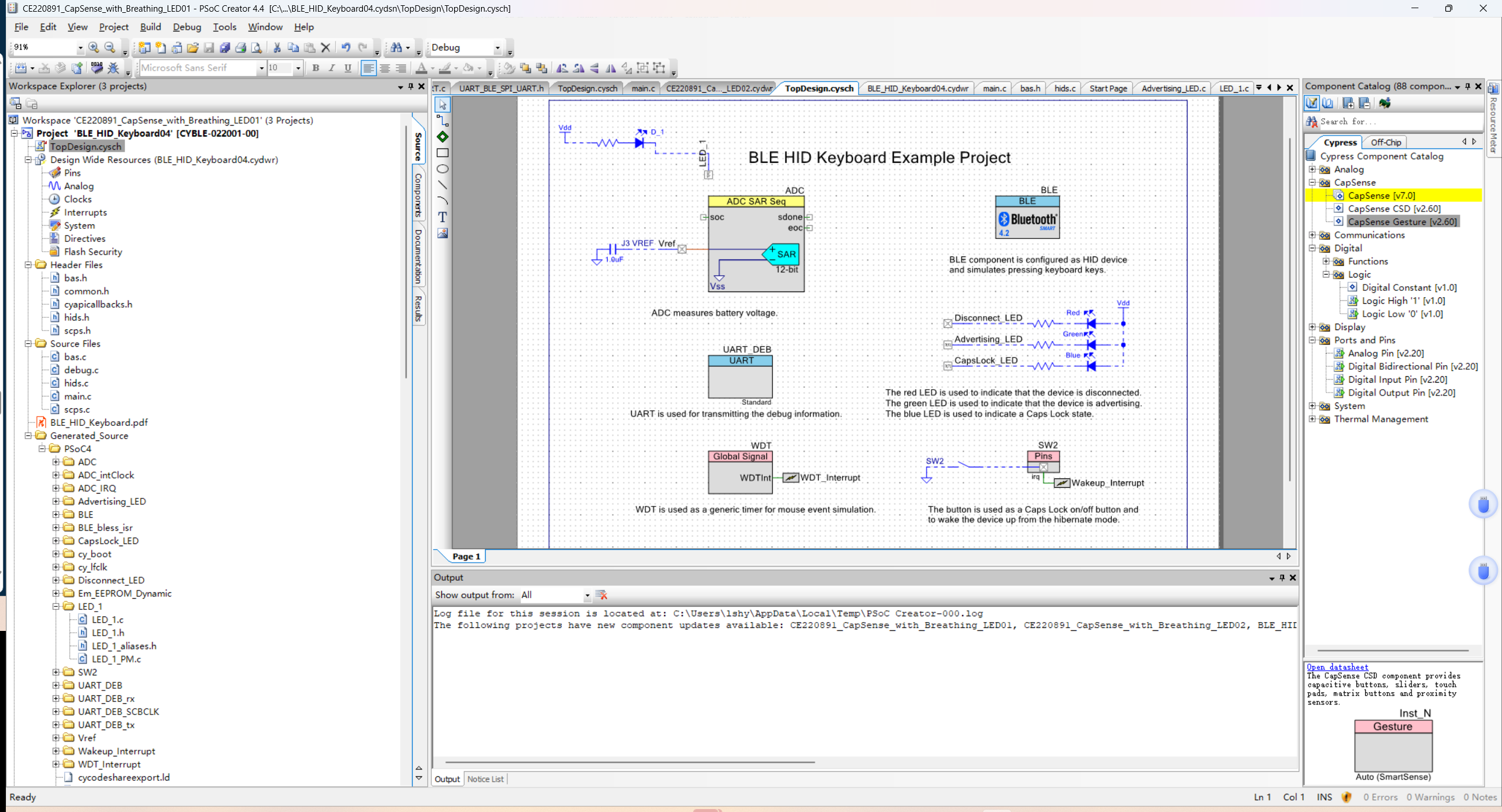The width and height of the screenshot is (1502, 812).
Task: Open the Tools menu
Action: tap(224, 27)
